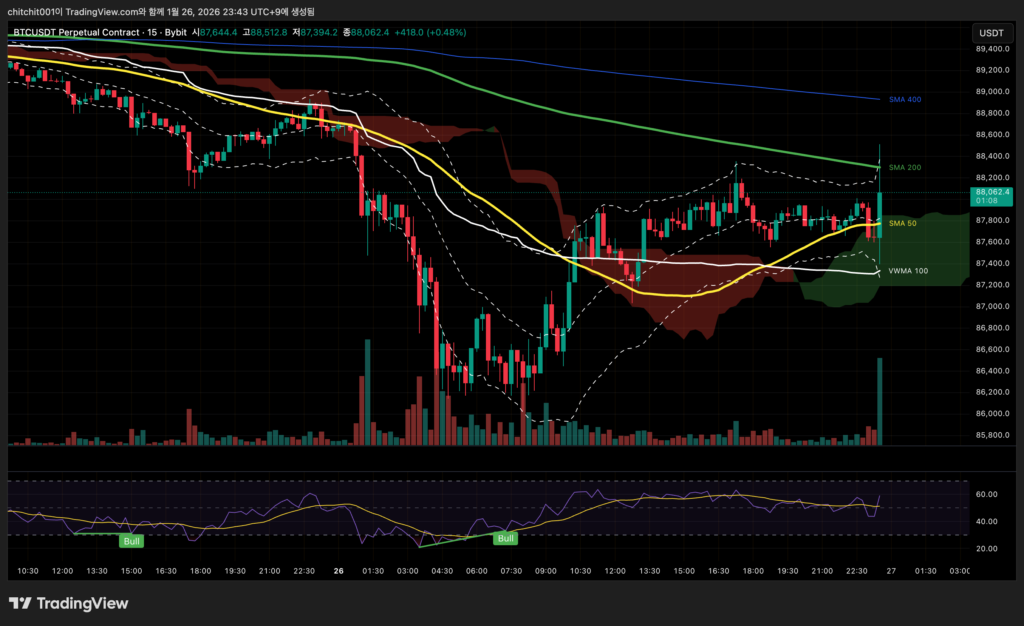Click the 09:00 label on time axis
Viewport: 1024px width, 626px height.
tap(545, 571)
